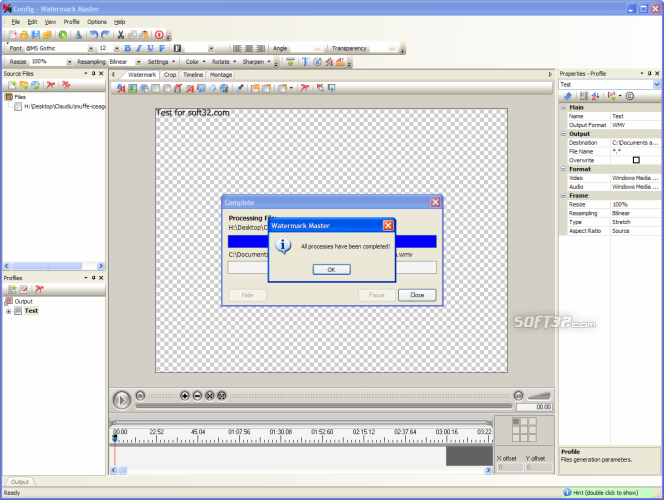Remove all source files with double red X
This screenshot has width=664, height=500.
(66, 85)
